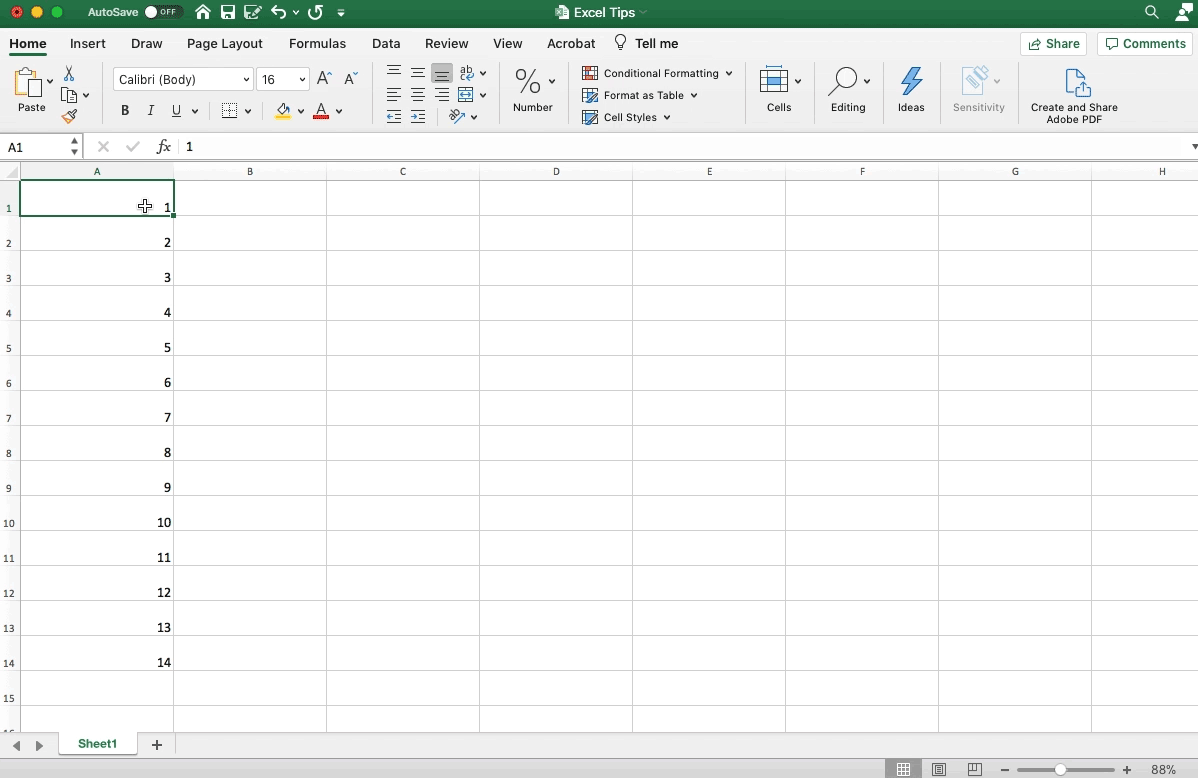Switch to the Formulas ribbon tab

pyautogui.click(x=317, y=43)
